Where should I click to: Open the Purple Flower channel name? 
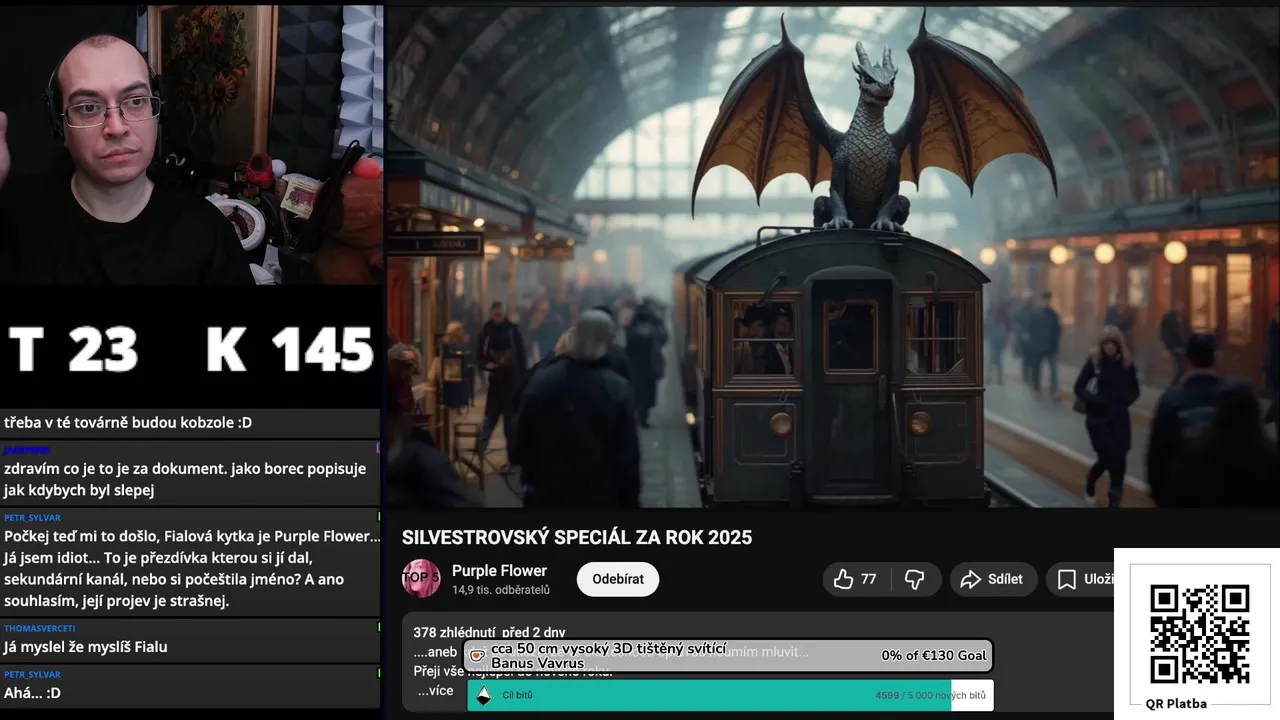click(499, 571)
